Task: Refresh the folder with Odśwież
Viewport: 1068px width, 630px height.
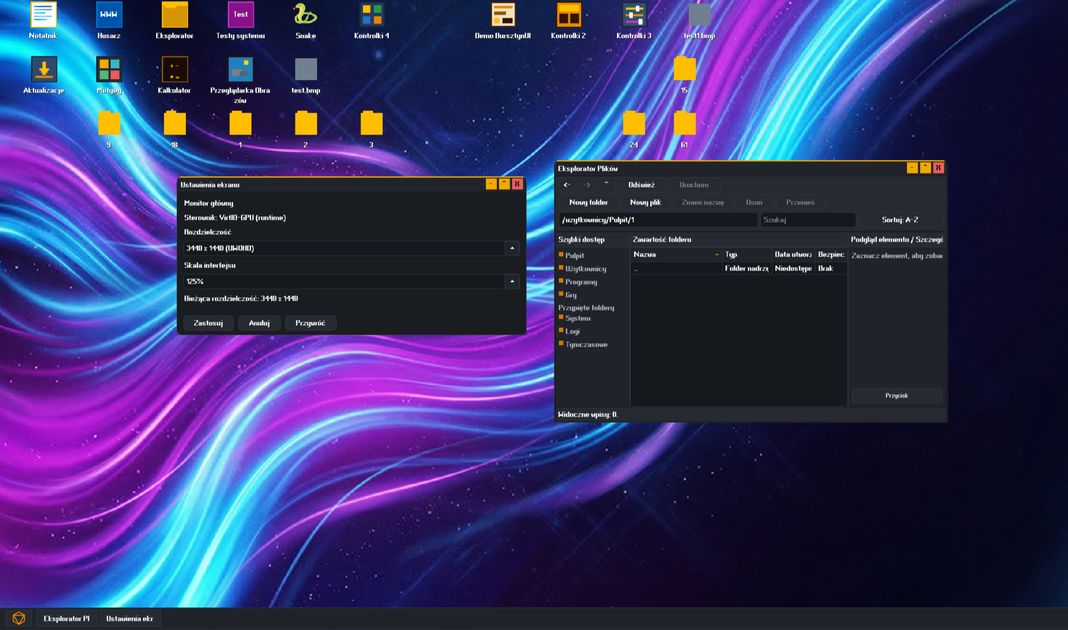Action: (641, 185)
